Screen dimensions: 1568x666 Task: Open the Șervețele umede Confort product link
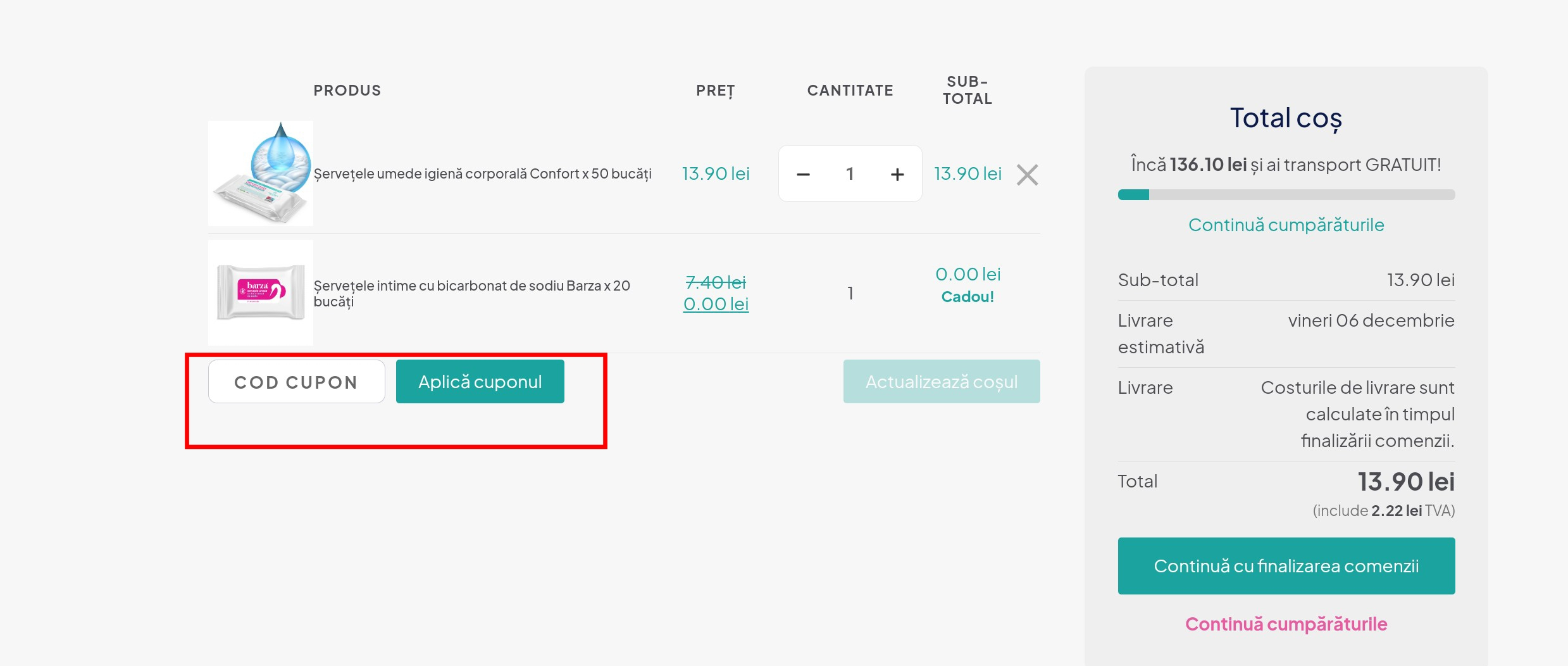[x=482, y=174]
